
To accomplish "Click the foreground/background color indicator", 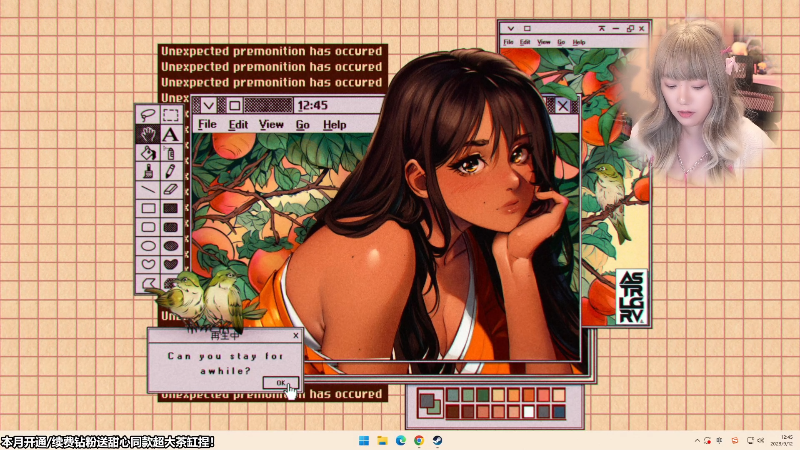I will click(x=430, y=403).
